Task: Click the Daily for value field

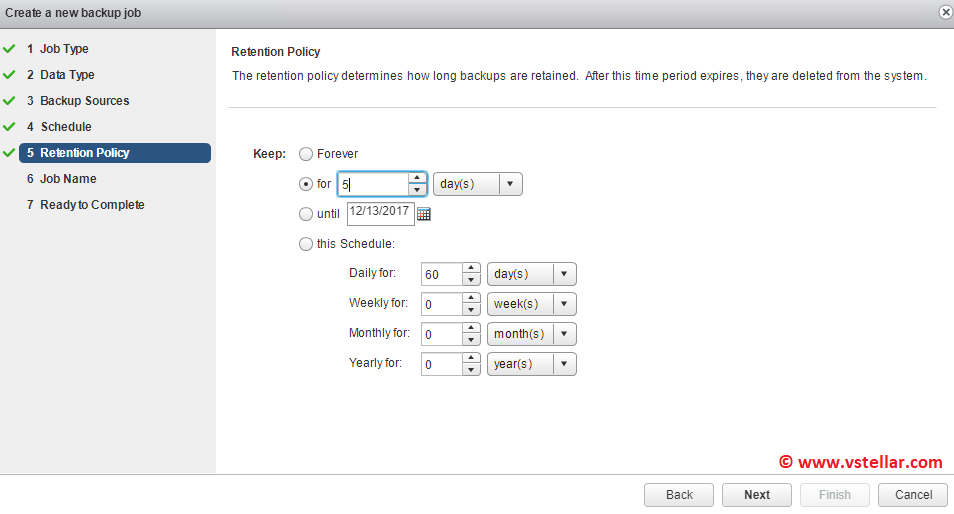Action: coord(442,274)
